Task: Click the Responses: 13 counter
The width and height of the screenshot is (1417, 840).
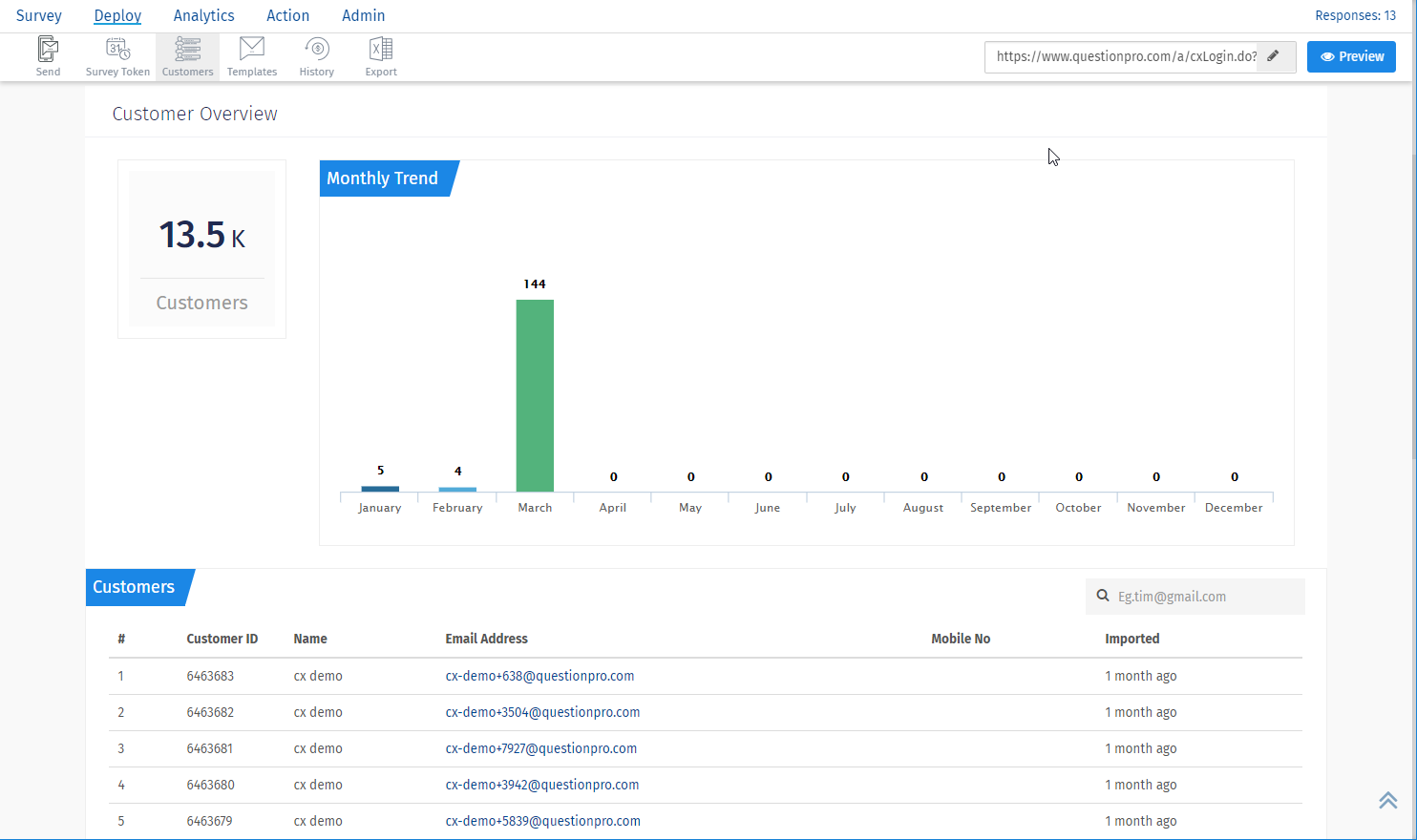Action: [1355, 15]
